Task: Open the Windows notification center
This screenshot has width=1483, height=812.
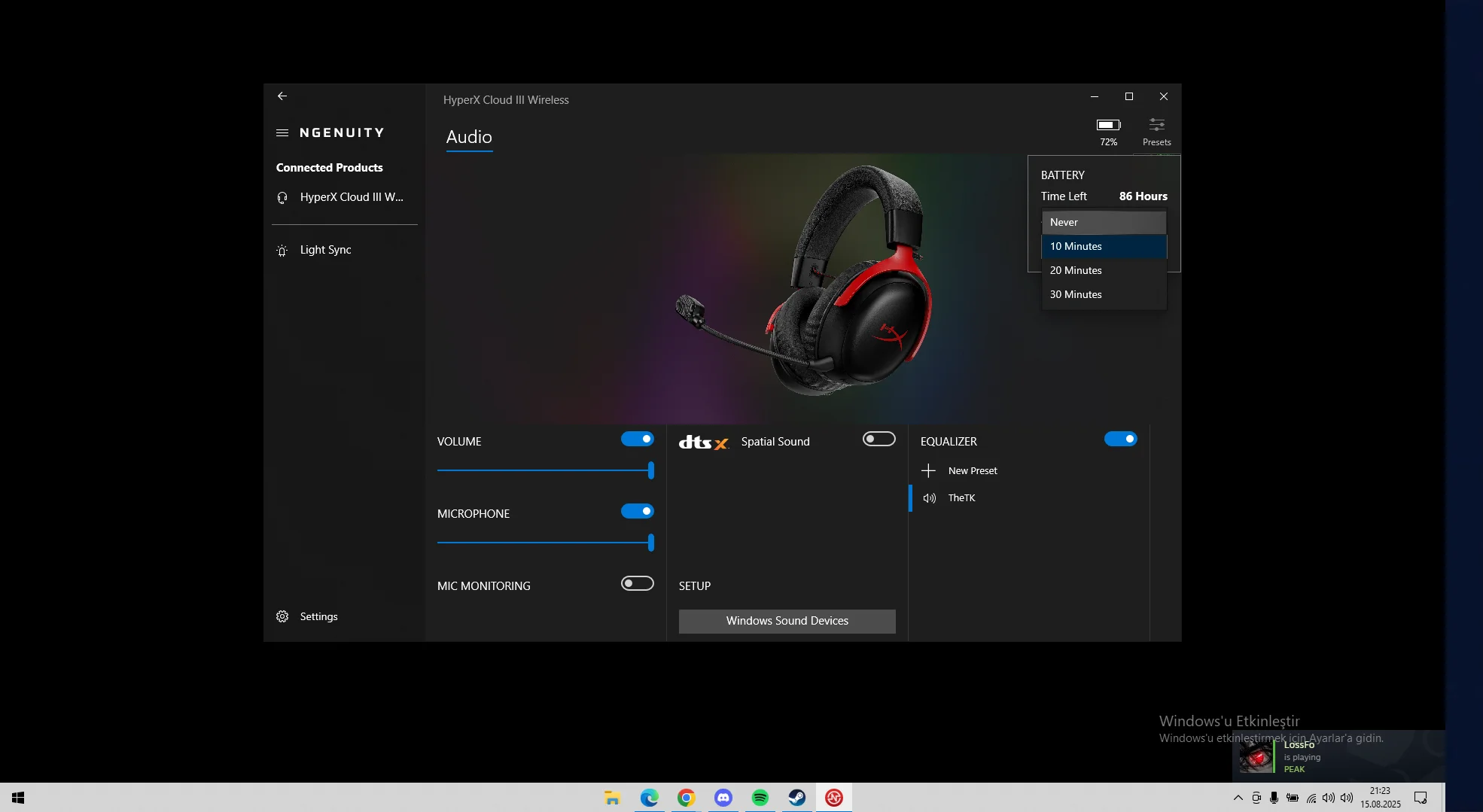Action: [1421, 798]
